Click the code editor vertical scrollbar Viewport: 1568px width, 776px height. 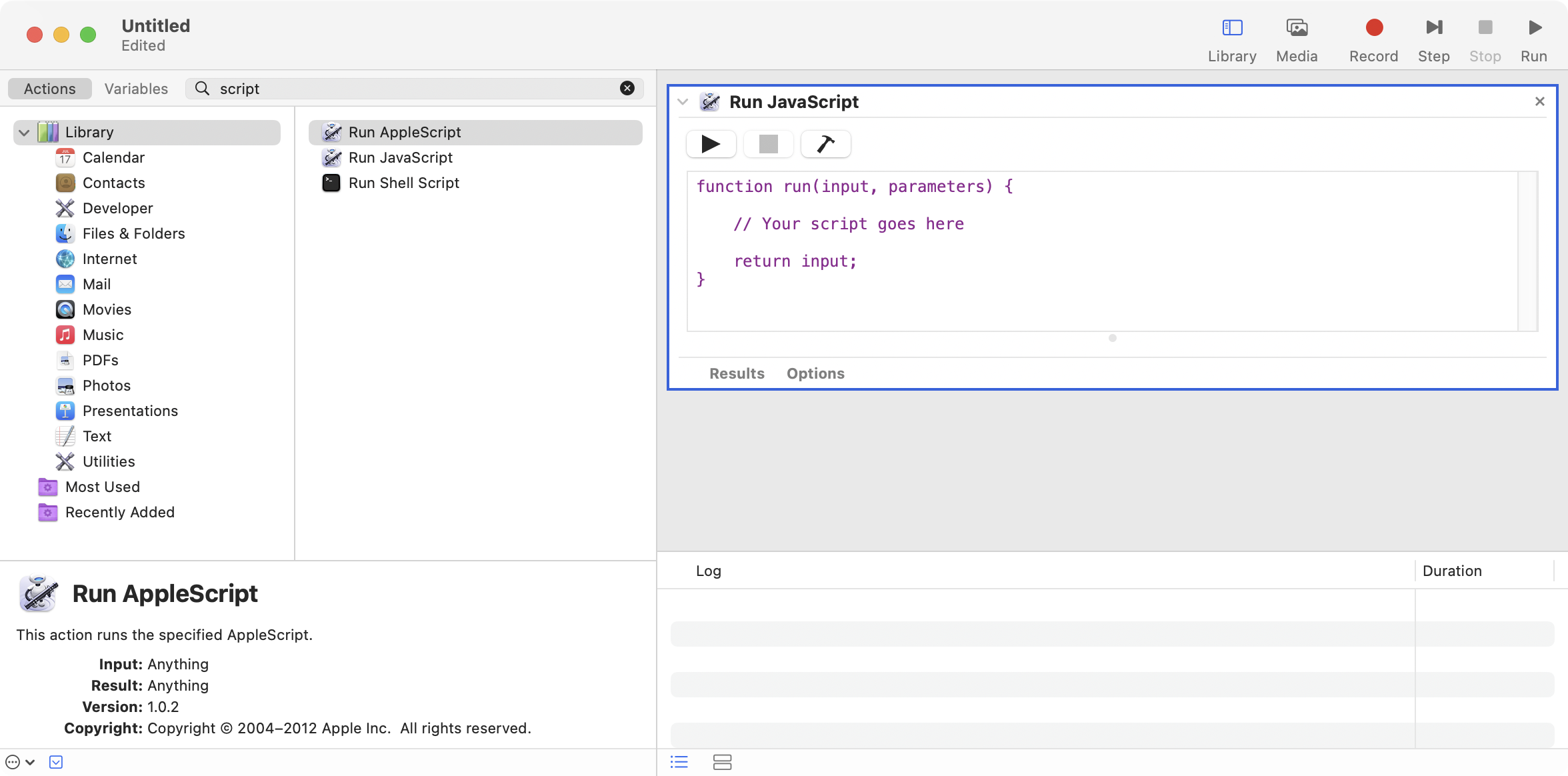point(1527,251)
